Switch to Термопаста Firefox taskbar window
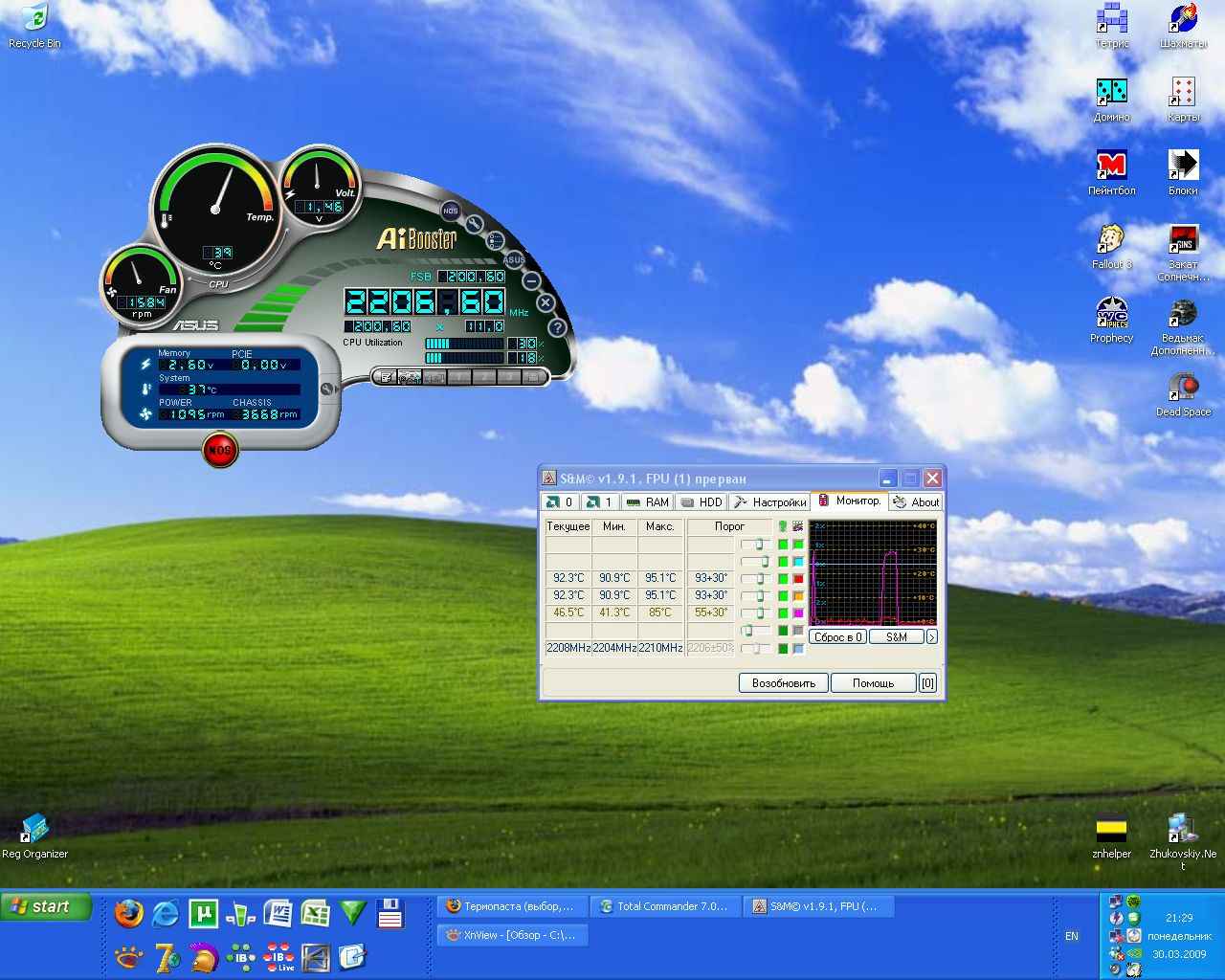This screenshot has height=980, width=1225. pyautogui.click(x=512, y=906)
